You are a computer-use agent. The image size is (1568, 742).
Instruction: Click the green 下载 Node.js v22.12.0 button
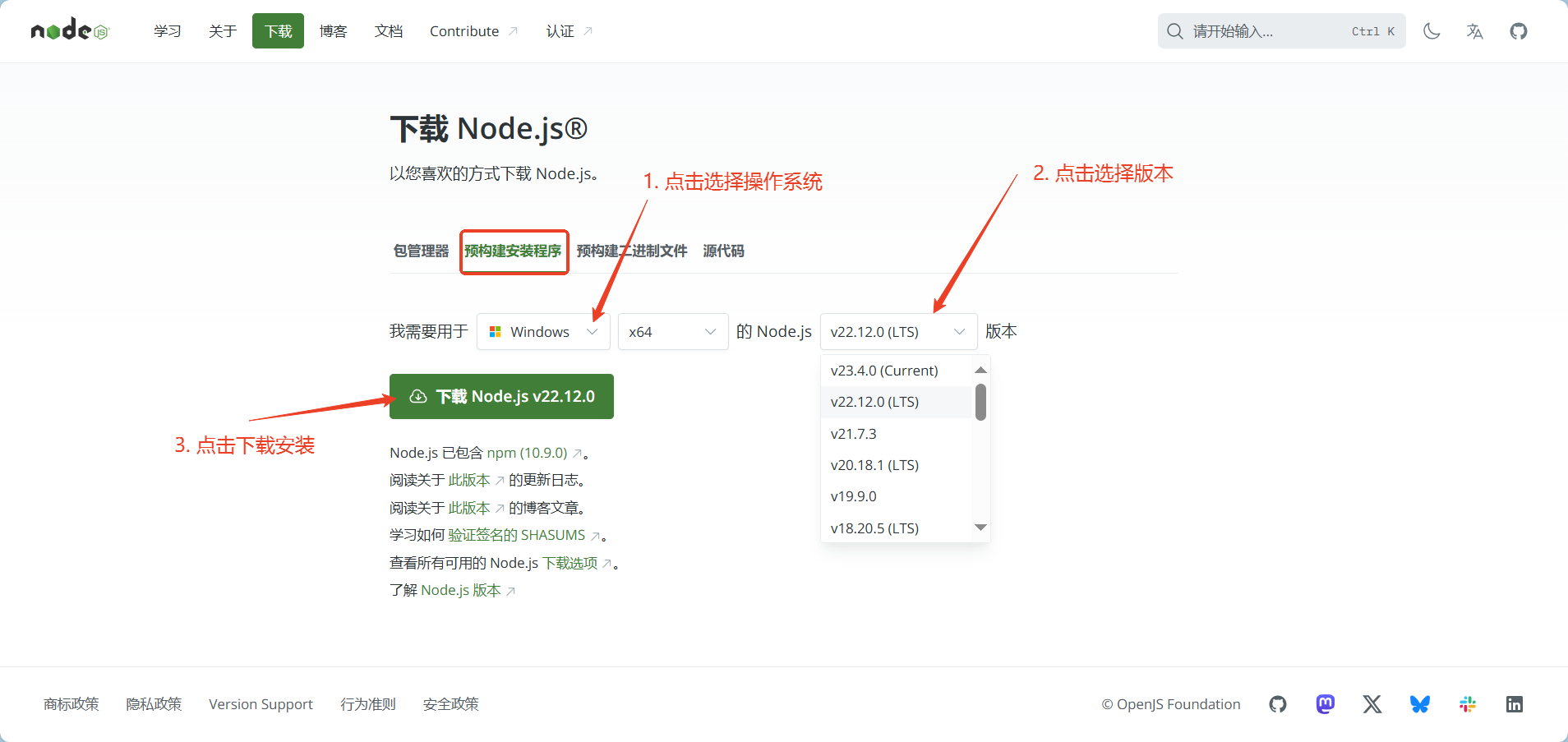[501, 397]
